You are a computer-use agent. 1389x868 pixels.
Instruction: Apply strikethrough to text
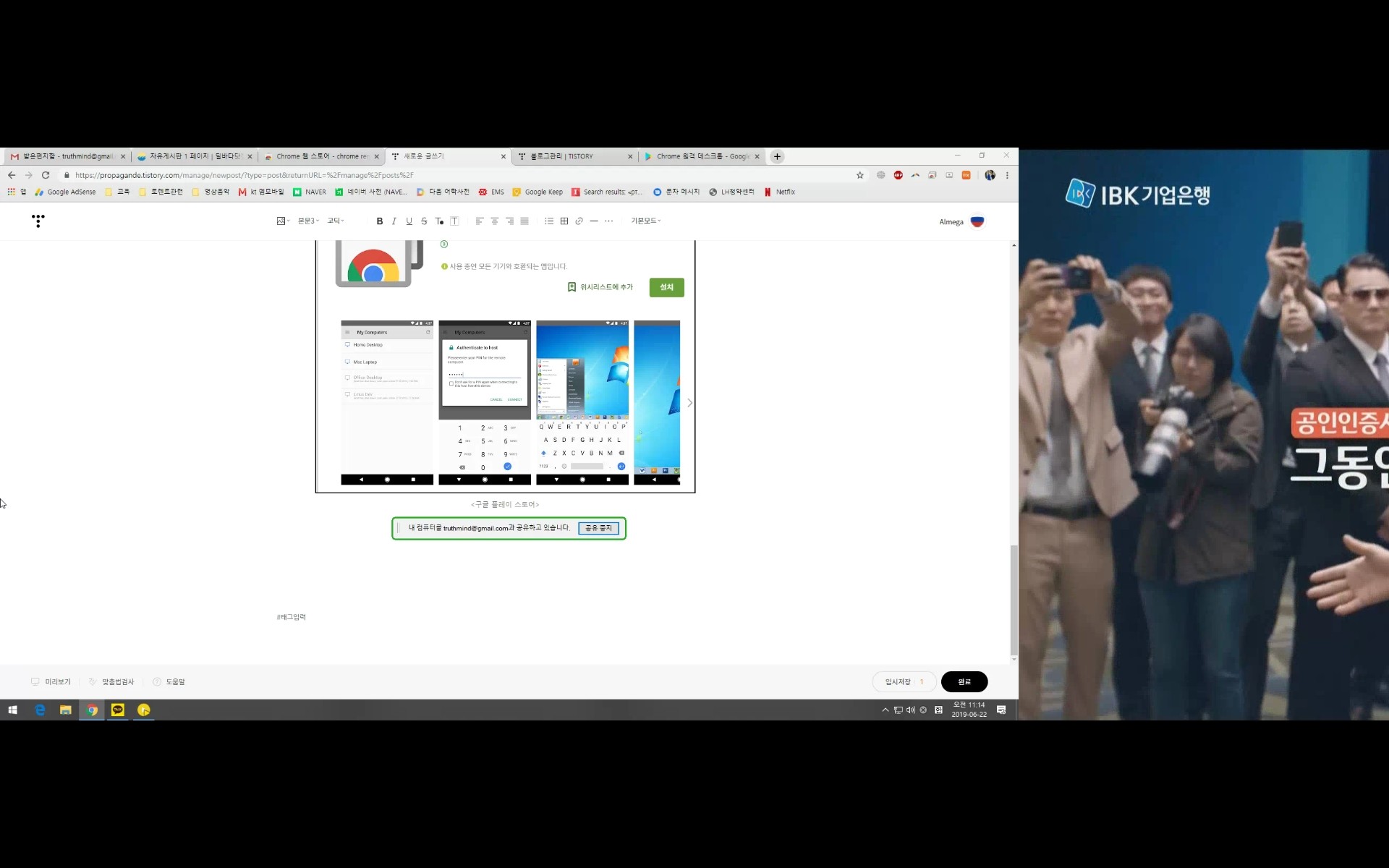coord(424,221)
